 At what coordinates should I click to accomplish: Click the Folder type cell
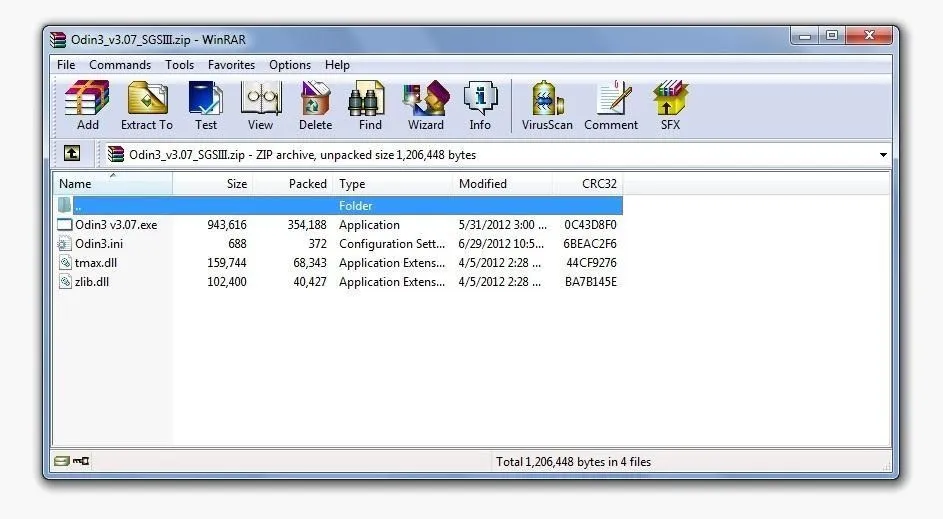pos(355,206)
